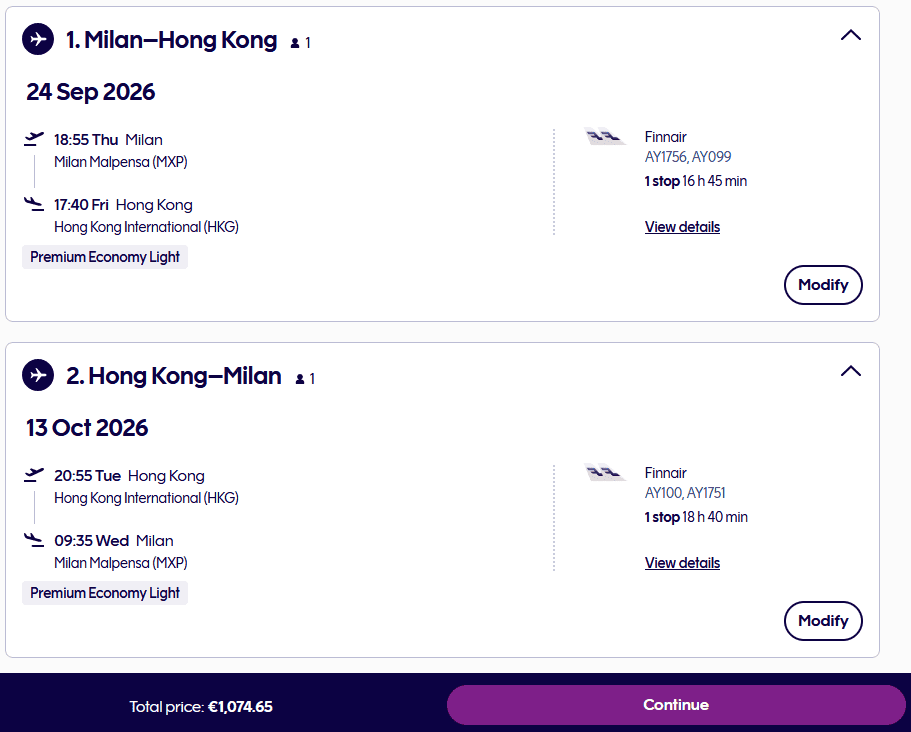Modify the Milan–Hong Kong flight
The height and width of the screenshot is (732, 911).
[x=823, y=285]
